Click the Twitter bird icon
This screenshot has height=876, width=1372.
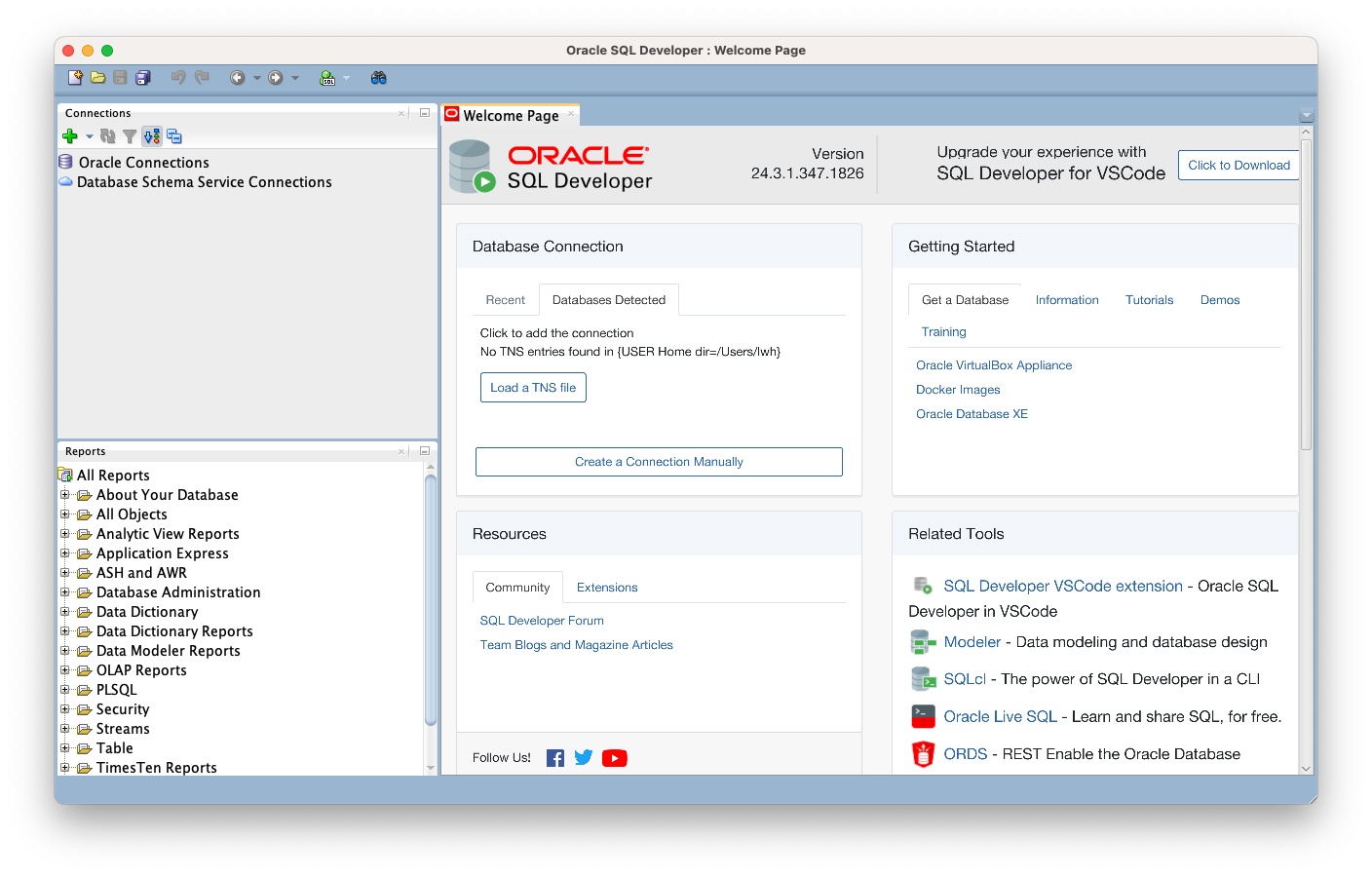[584, 757]
